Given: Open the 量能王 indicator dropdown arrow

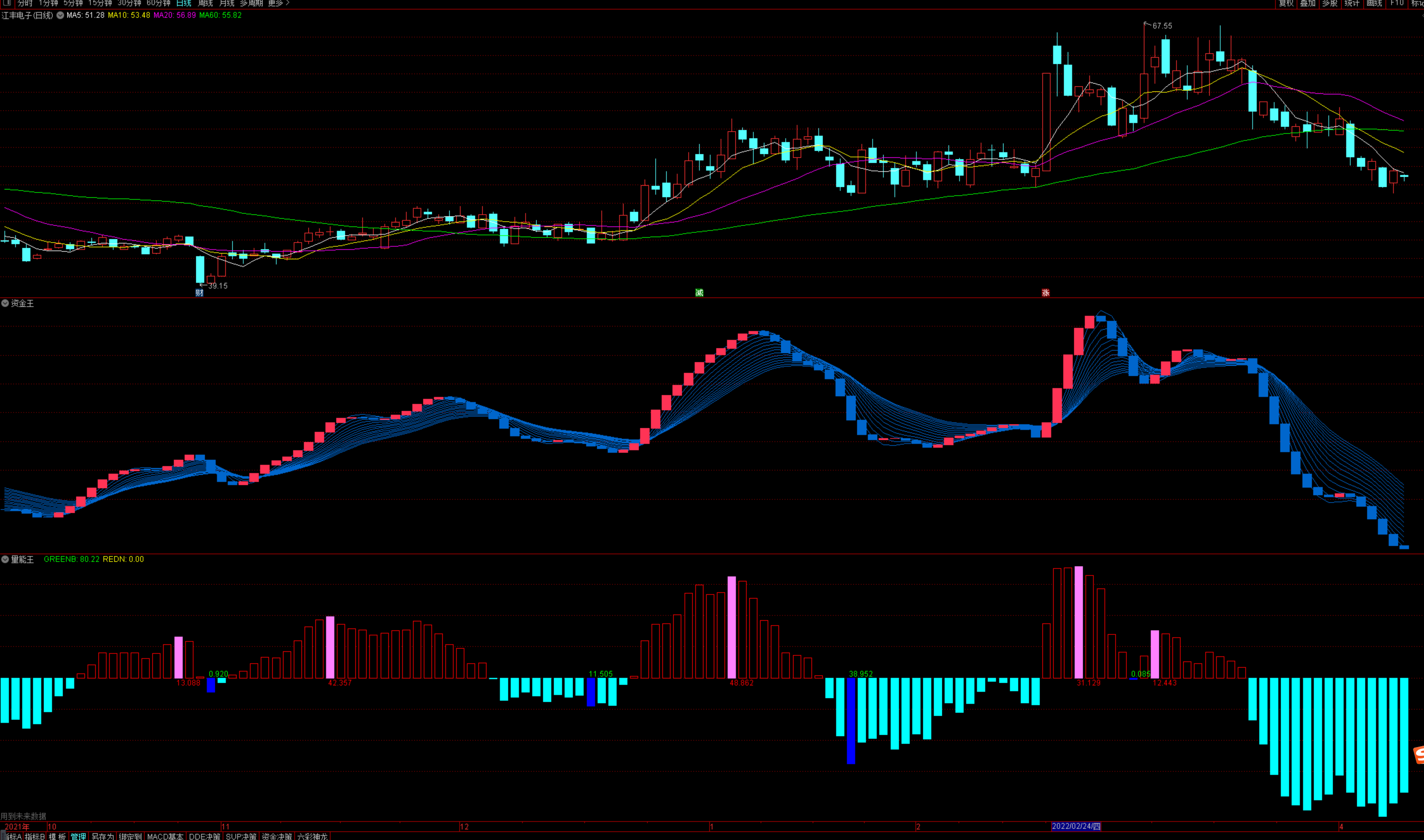Looking at the screenshot, I should click(5, 559).
